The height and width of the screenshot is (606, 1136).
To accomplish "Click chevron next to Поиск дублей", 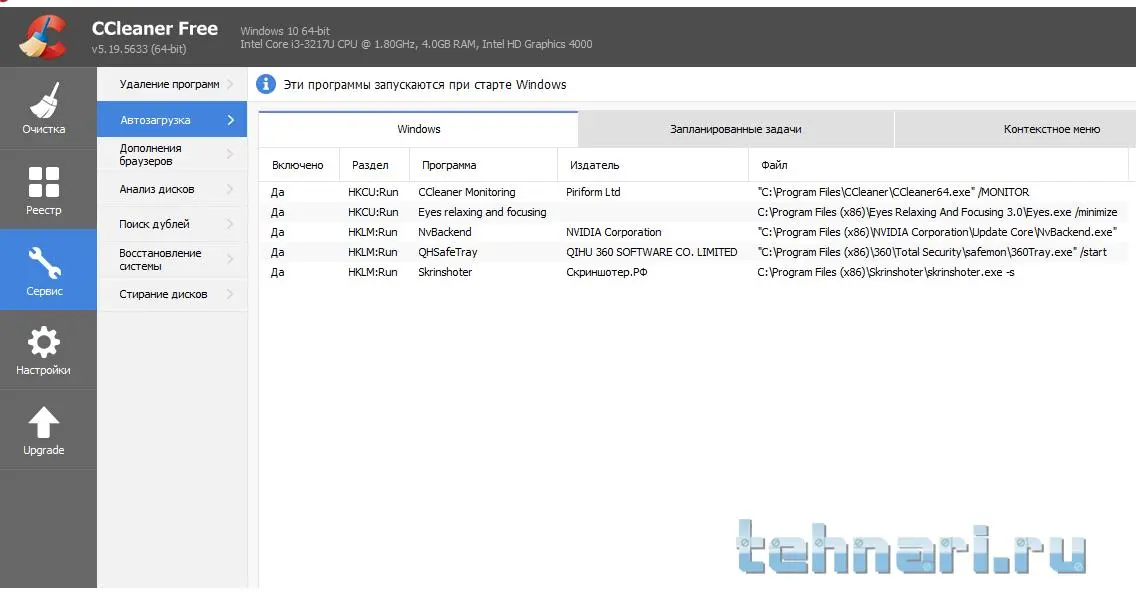I will coord(230,224).
